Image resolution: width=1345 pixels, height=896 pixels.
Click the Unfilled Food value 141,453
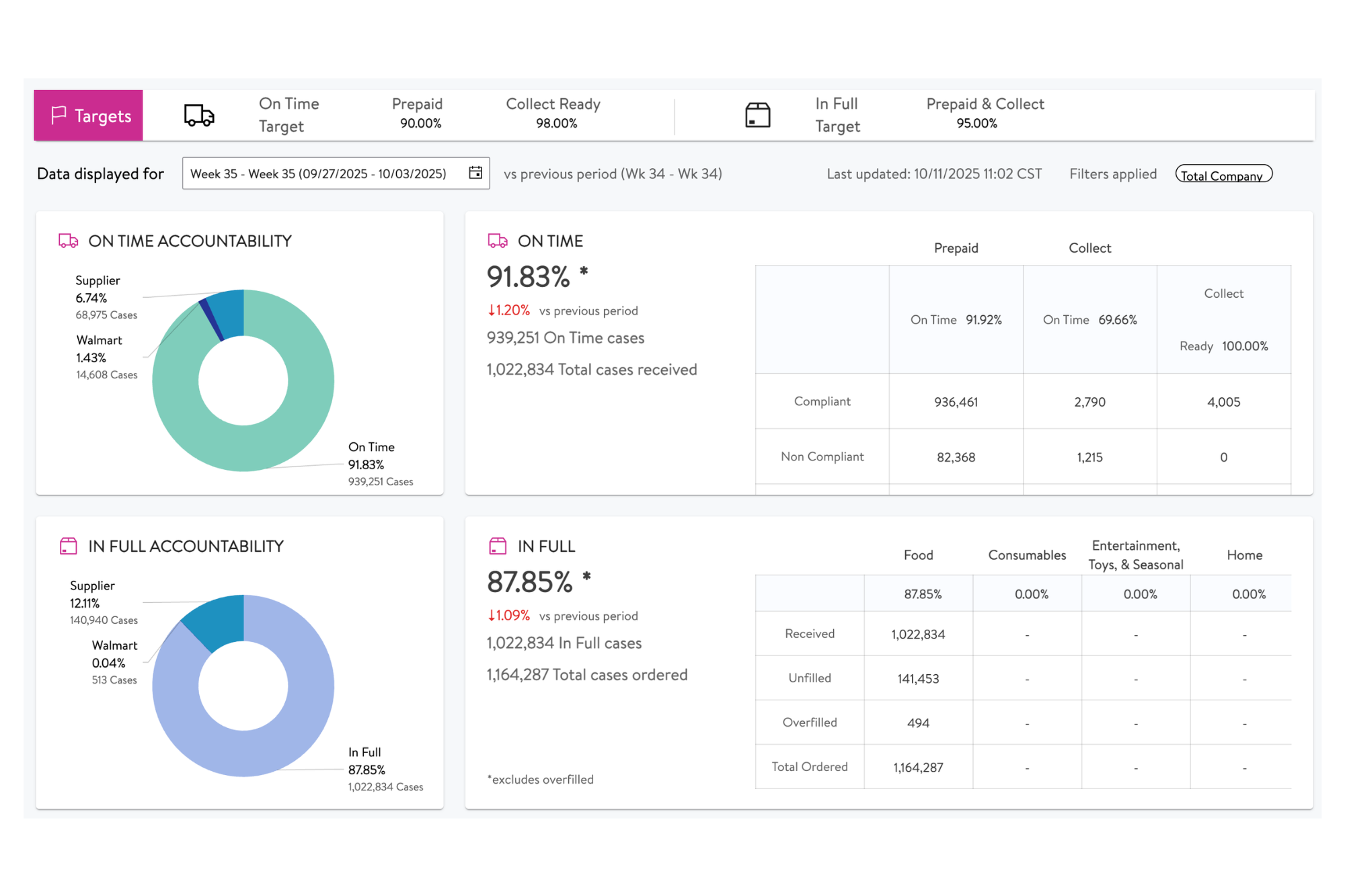click(x=918, y=679)
